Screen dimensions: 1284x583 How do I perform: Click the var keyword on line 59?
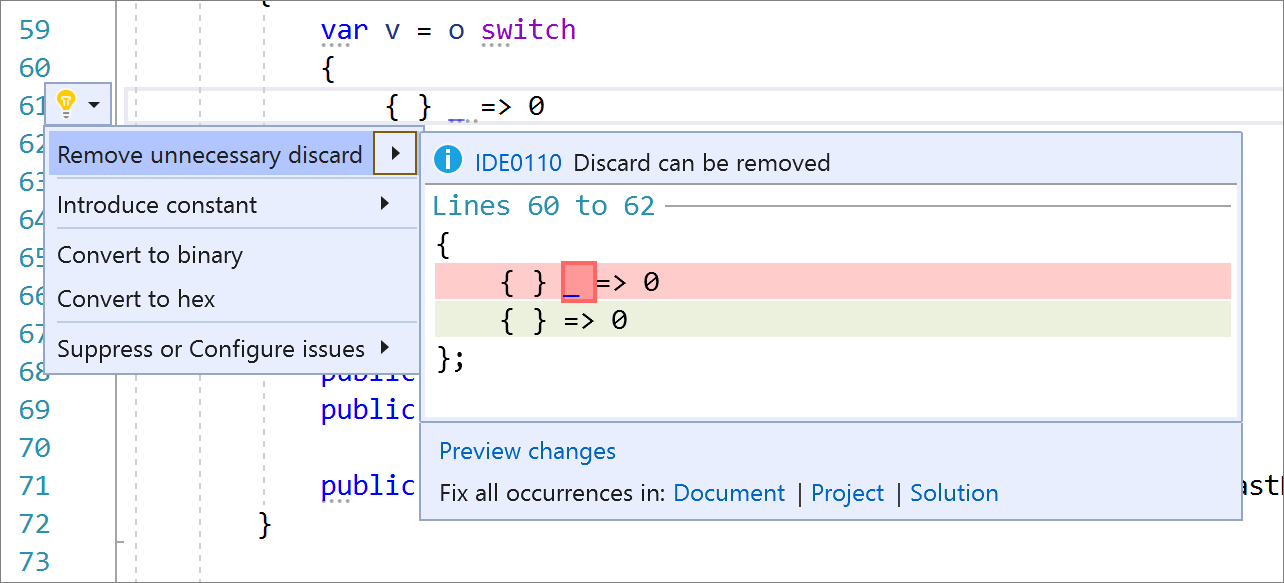[x=344, y=30]
